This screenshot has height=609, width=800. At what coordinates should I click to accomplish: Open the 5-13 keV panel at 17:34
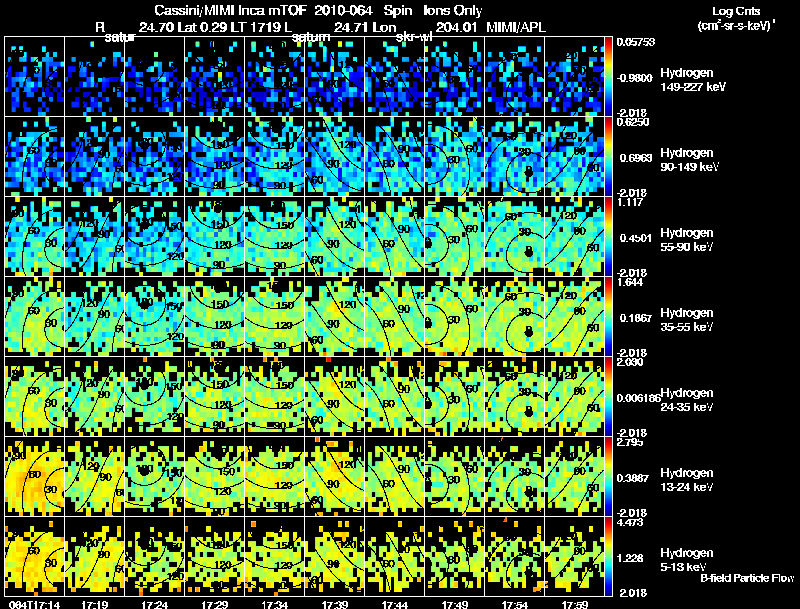click(x=274, y=556)
